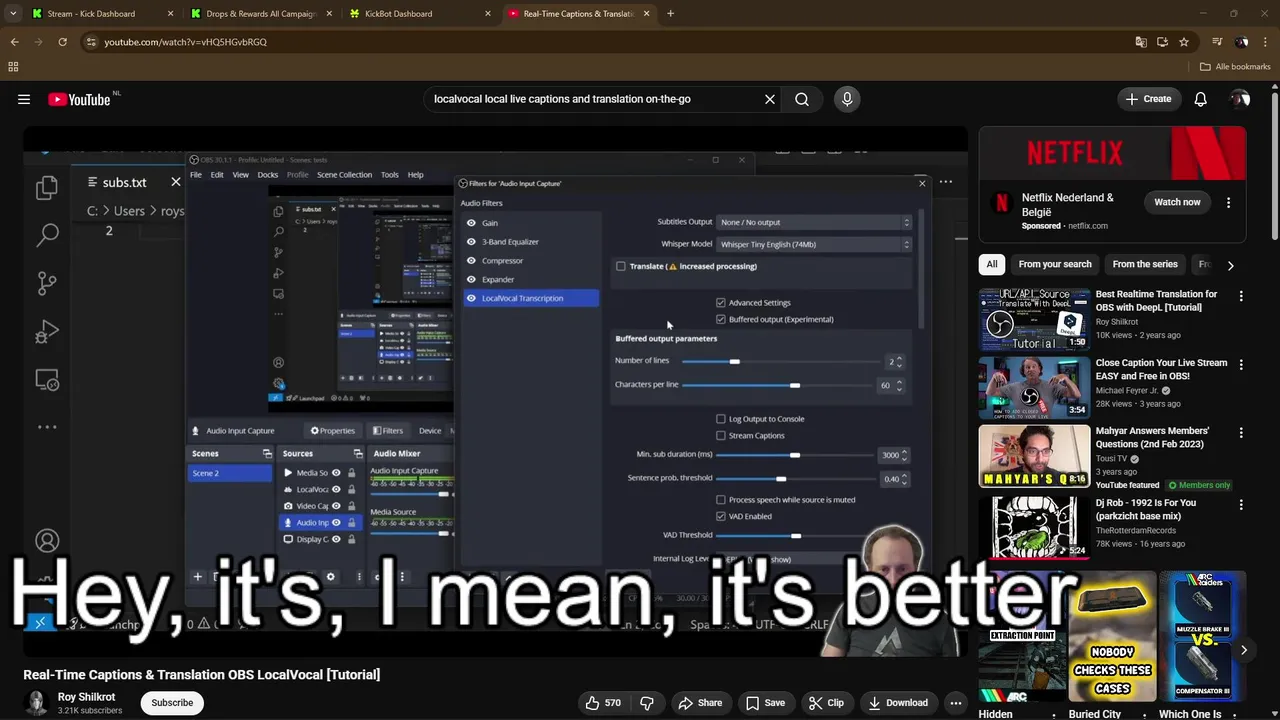
Task: Save the video to a playlist
Action: click(x=765, y=703)
